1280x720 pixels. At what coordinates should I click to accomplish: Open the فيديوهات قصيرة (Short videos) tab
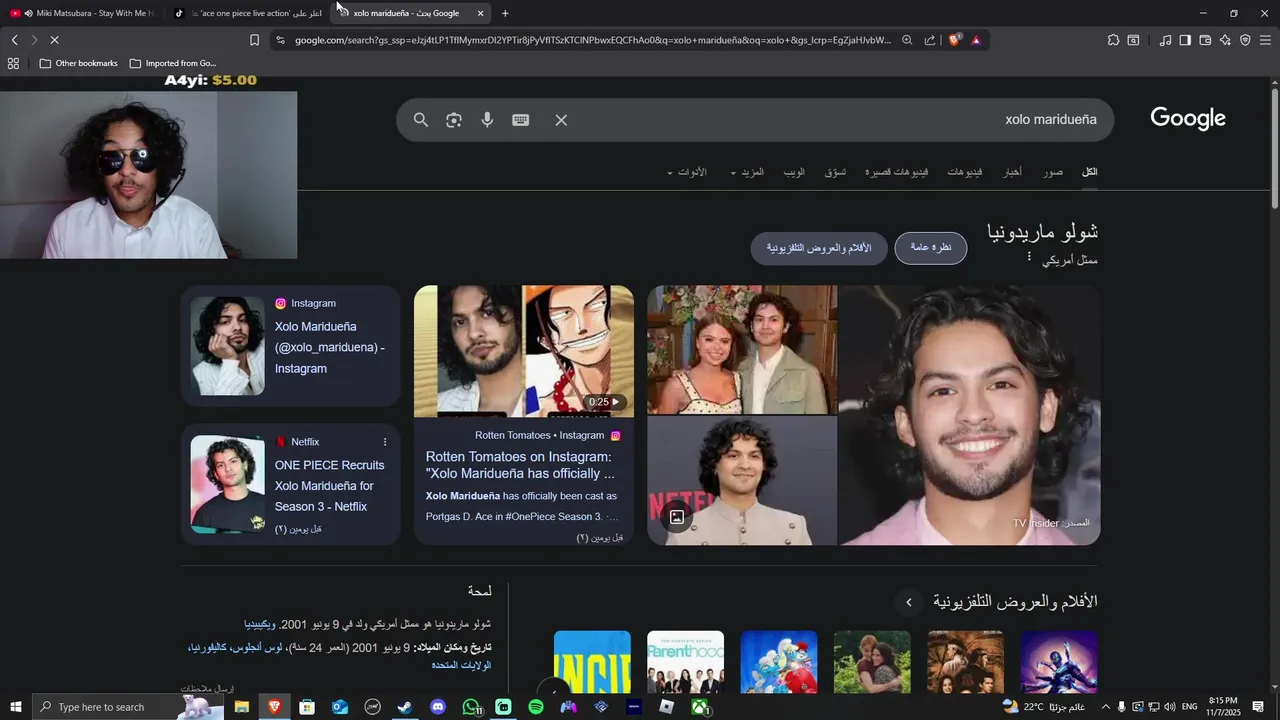pyautogui.click(x=897, y=172)
